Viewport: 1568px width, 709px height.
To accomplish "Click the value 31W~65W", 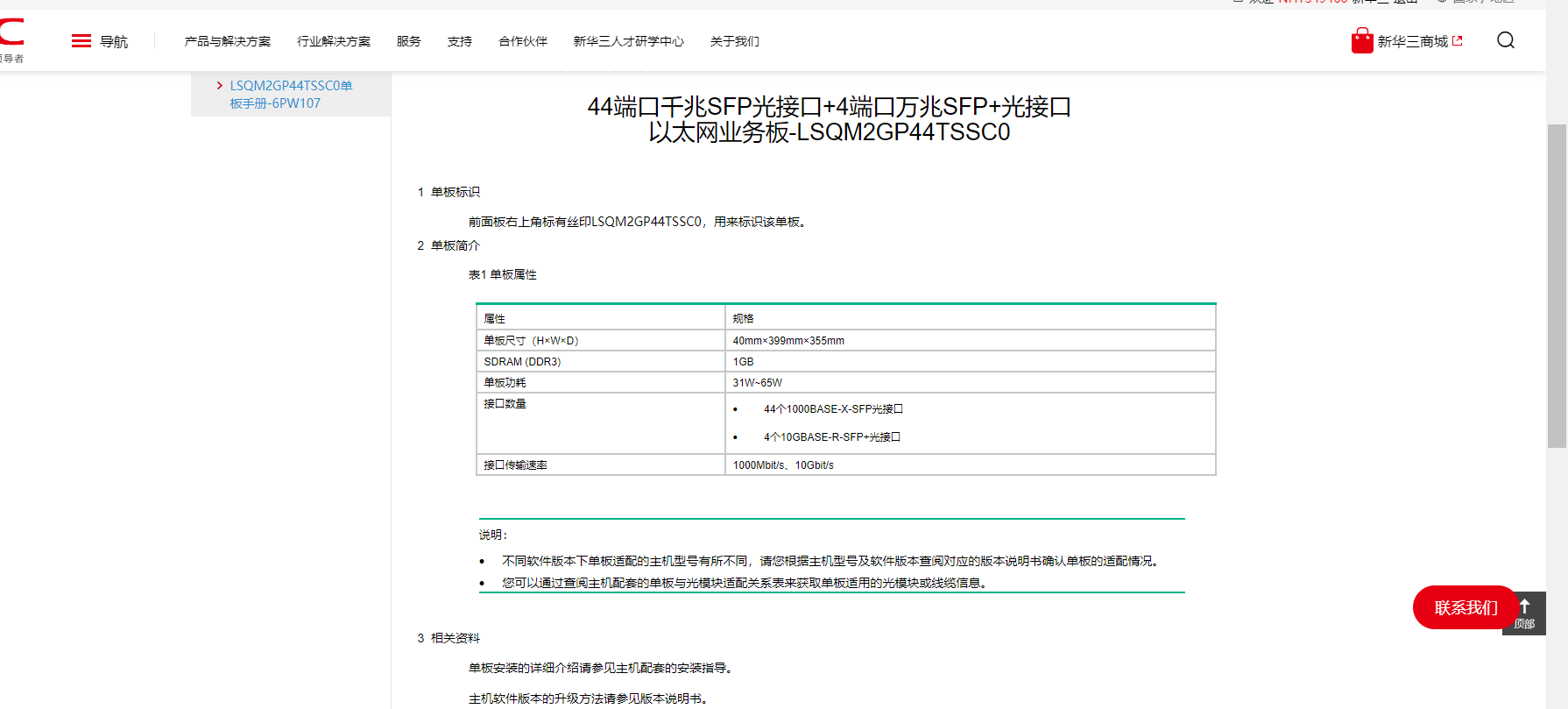I will (x=758, y=382).
